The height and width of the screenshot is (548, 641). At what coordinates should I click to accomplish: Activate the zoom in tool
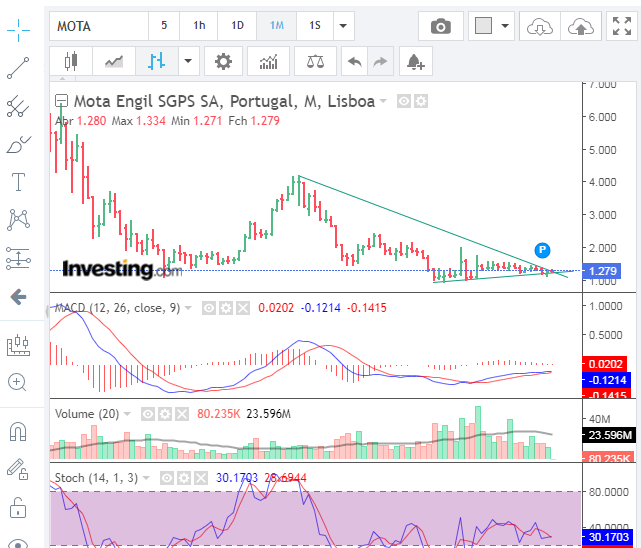[17, 382]
